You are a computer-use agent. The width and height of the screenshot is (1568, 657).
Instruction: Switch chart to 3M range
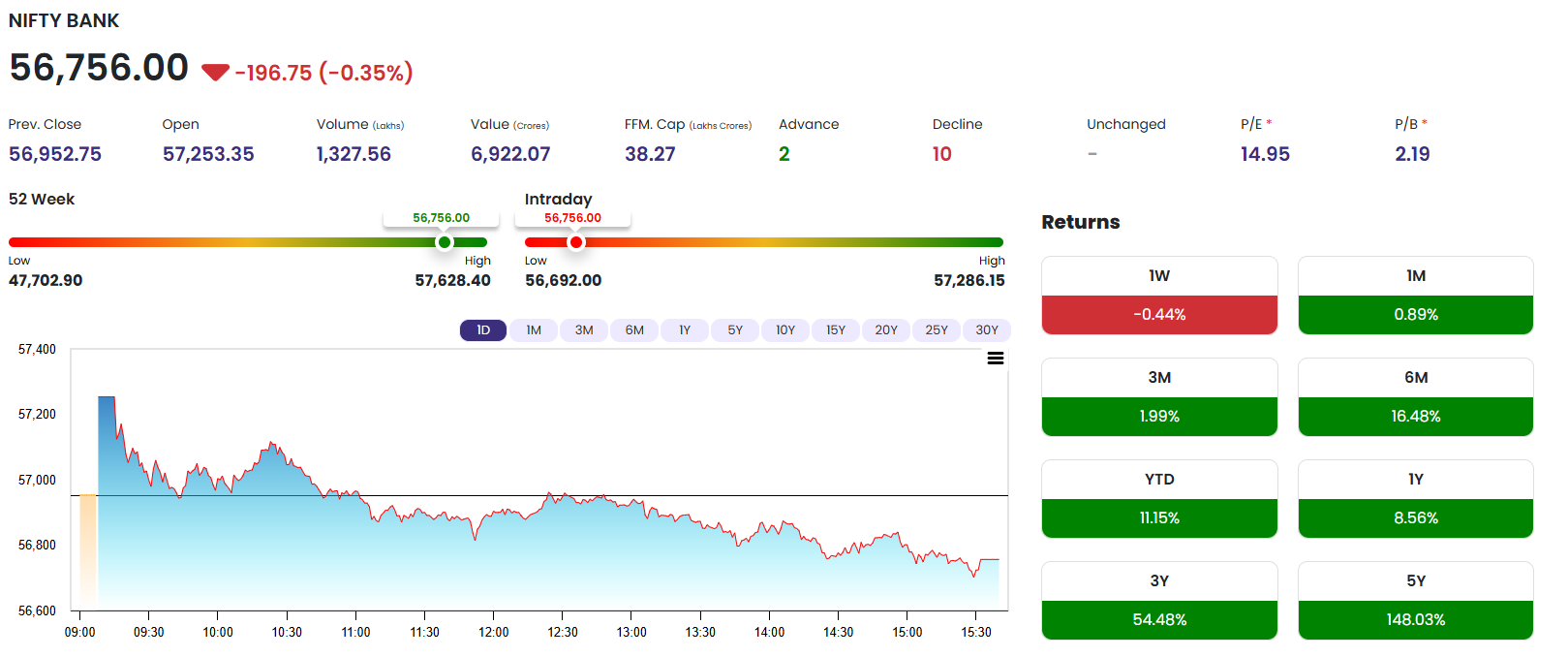point(584,330)
